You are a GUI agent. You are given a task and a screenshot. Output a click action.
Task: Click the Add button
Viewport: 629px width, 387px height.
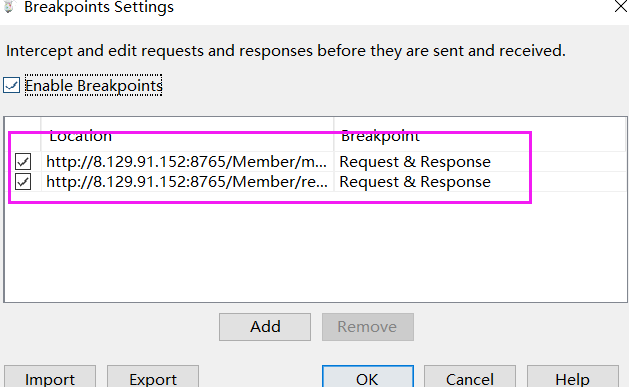click(265, 327)
